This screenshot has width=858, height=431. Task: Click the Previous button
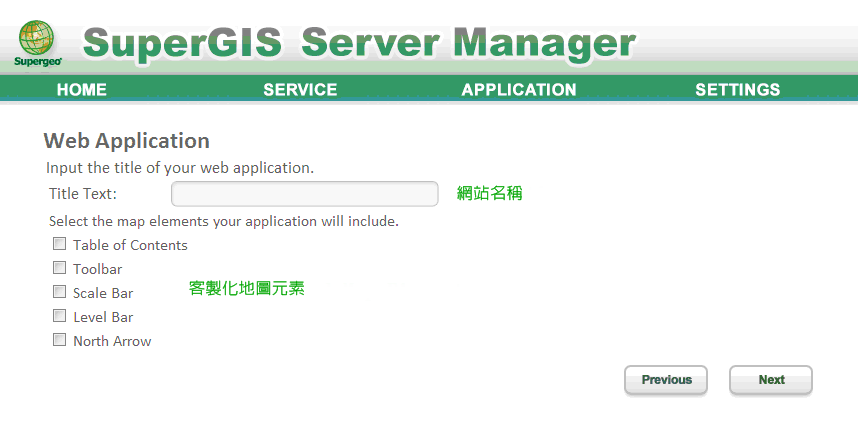pos(666,380)
